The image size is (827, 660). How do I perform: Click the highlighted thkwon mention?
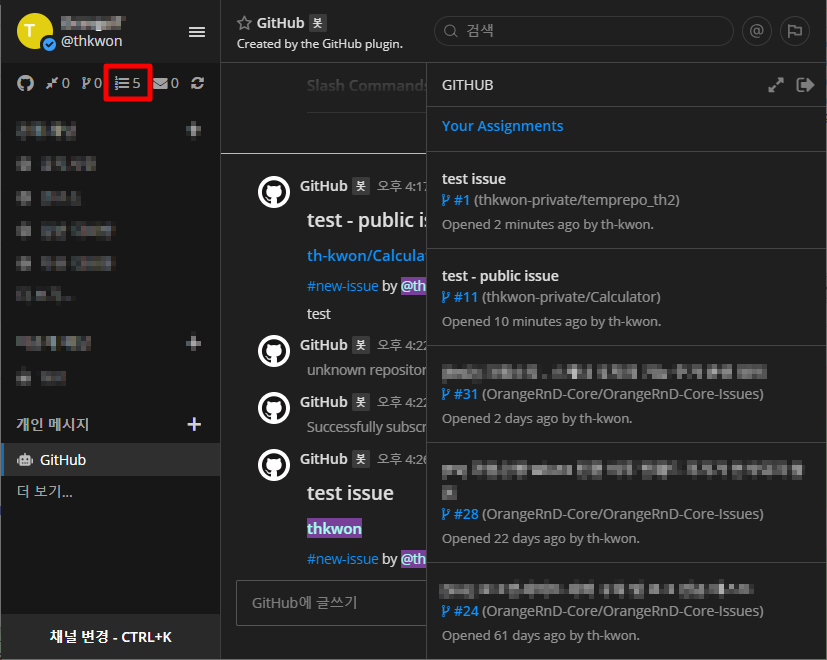334,529
